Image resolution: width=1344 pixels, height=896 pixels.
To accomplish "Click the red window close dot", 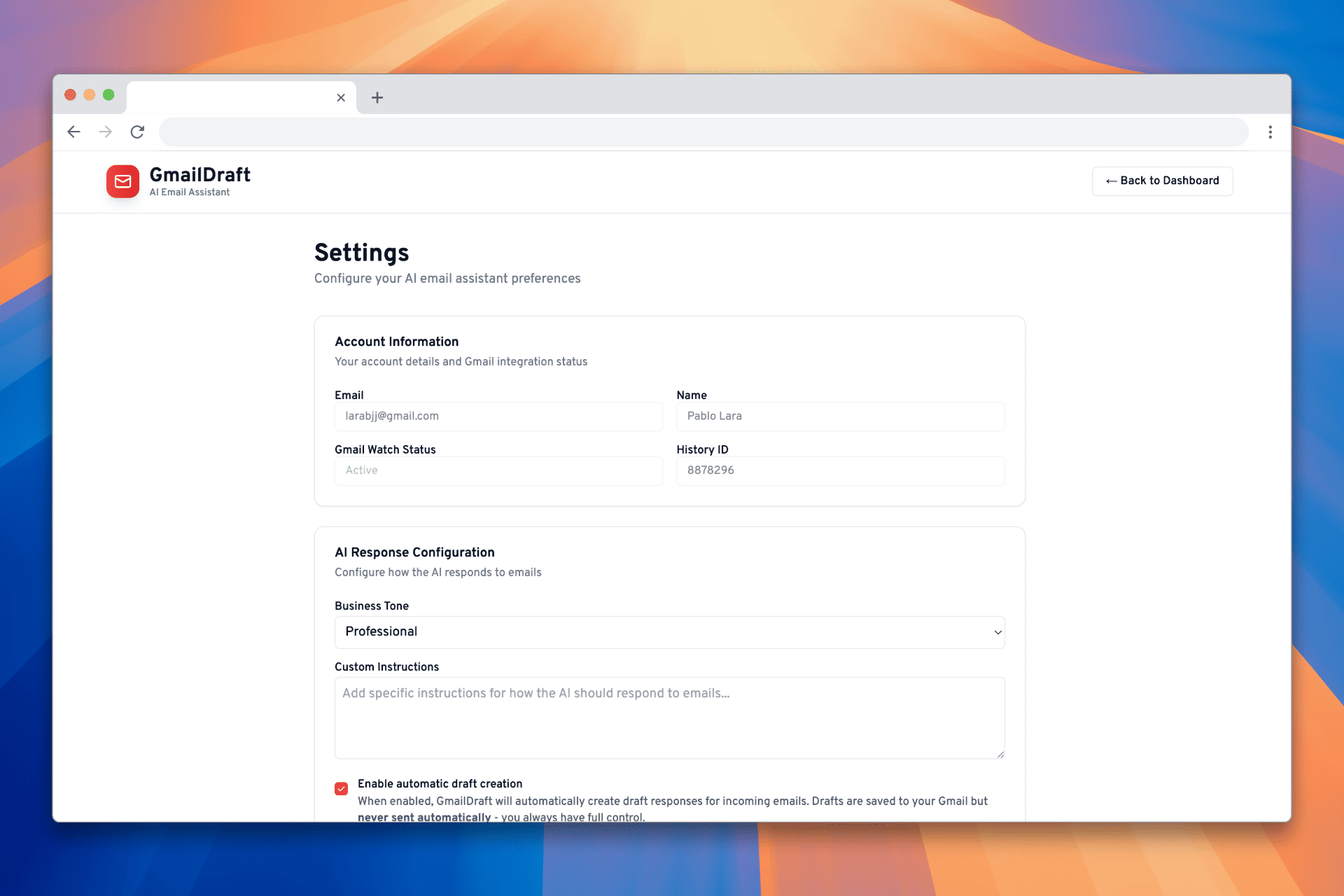I will (x=70, y=95).
